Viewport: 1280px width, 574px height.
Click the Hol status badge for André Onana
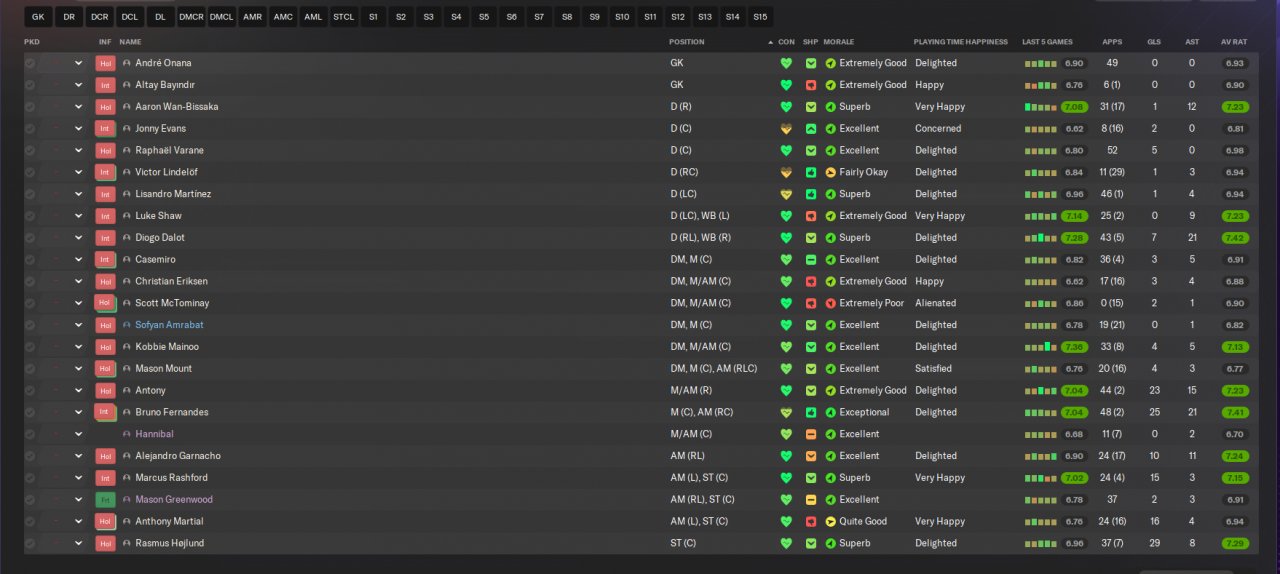pos(105,63)
